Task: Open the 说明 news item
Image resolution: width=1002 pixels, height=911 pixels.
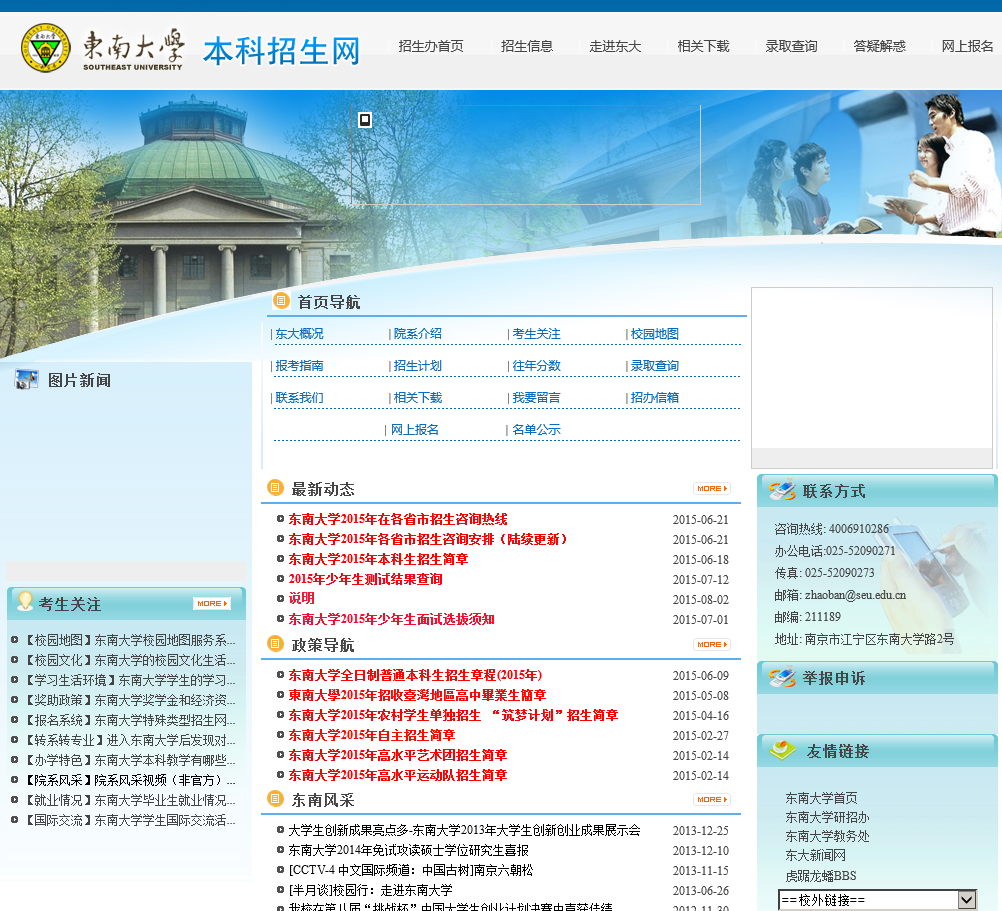Action: tap(301, 599)
